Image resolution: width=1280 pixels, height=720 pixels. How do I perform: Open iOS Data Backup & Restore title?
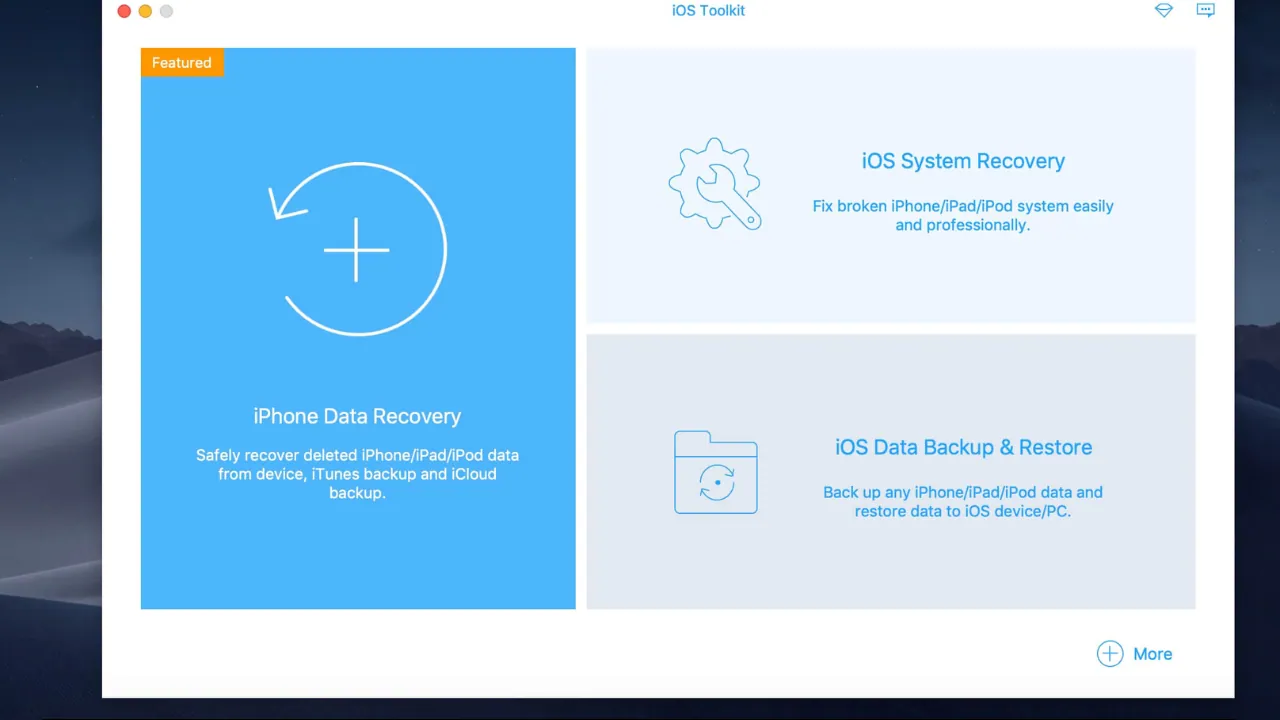pos(963,447)
